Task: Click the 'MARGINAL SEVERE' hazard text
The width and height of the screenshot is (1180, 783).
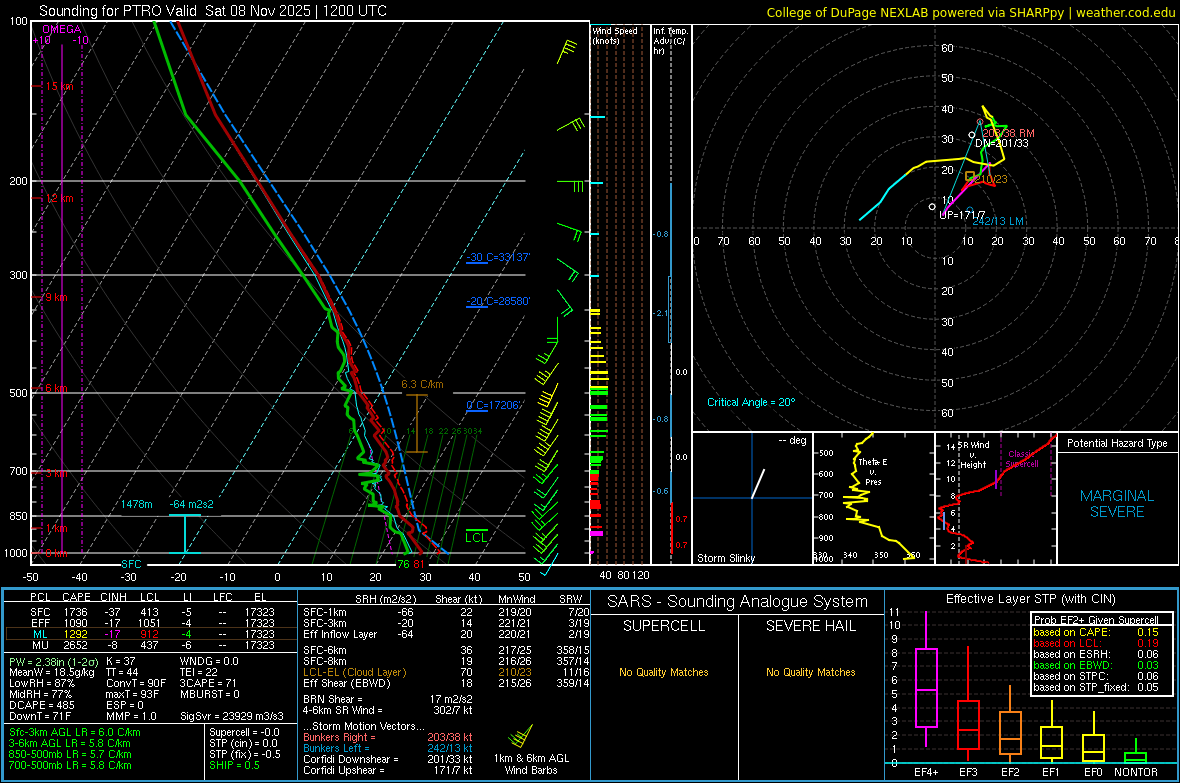Action: pos(1117,504)
